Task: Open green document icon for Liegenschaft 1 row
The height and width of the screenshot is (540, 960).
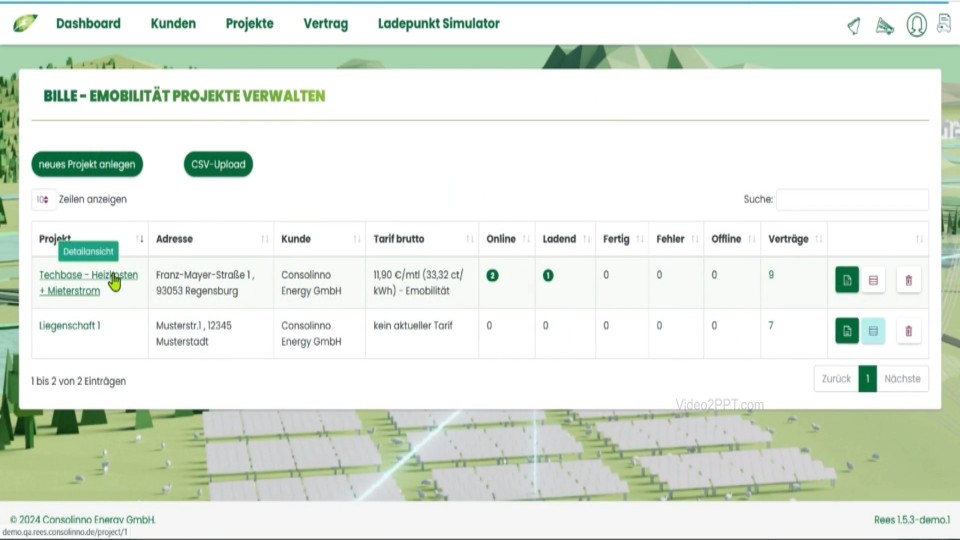Action: [x=847, y=331]
